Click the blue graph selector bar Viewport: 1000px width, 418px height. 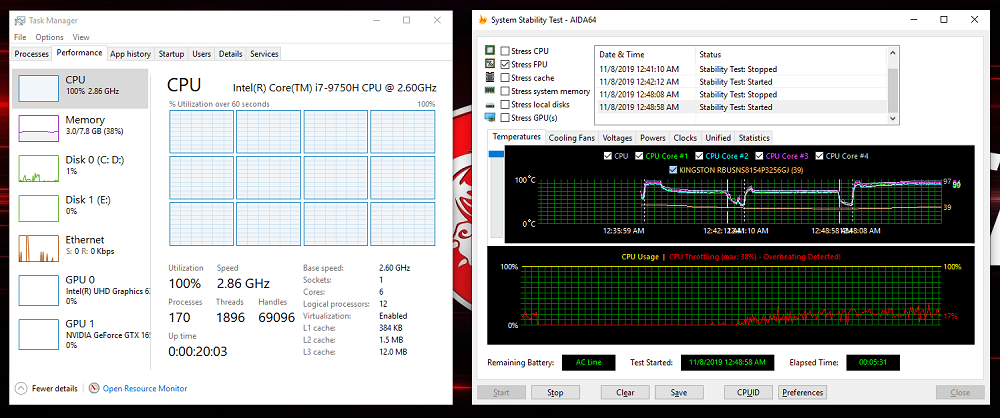pyautogui.click(x=495, y=154)
